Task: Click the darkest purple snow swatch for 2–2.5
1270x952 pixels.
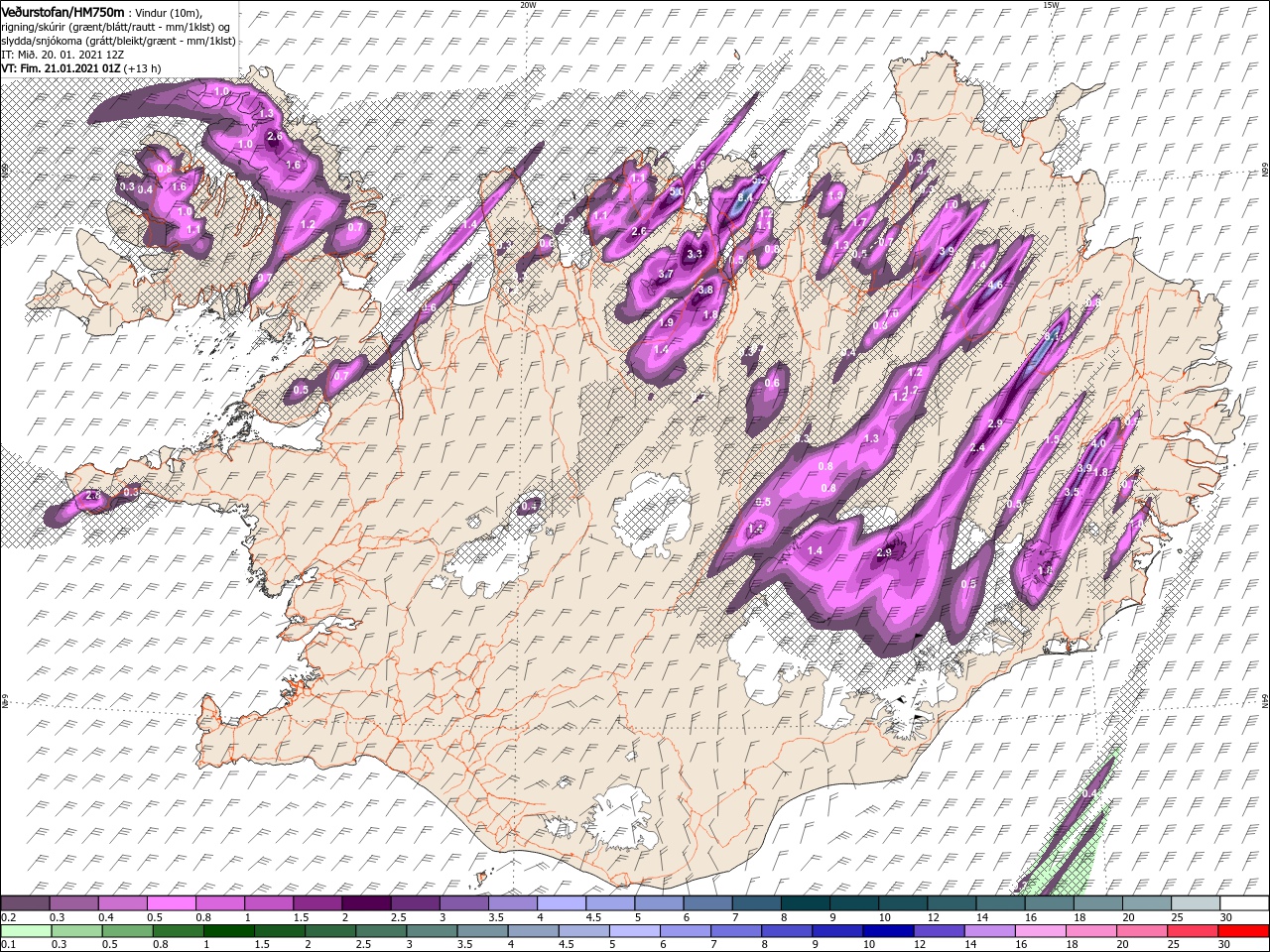Action: 366,903
